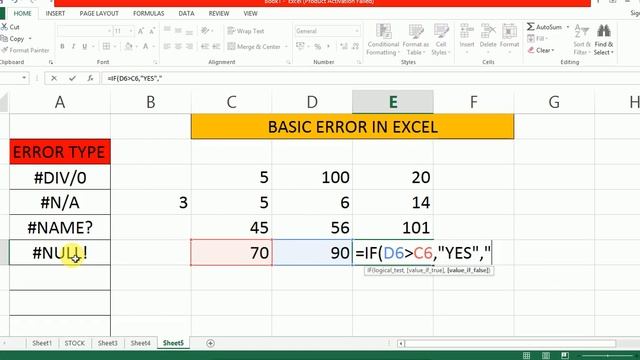The image size is (640, 360).
Task: Click the zoom slider in status bar
Action: coord(608,356)
